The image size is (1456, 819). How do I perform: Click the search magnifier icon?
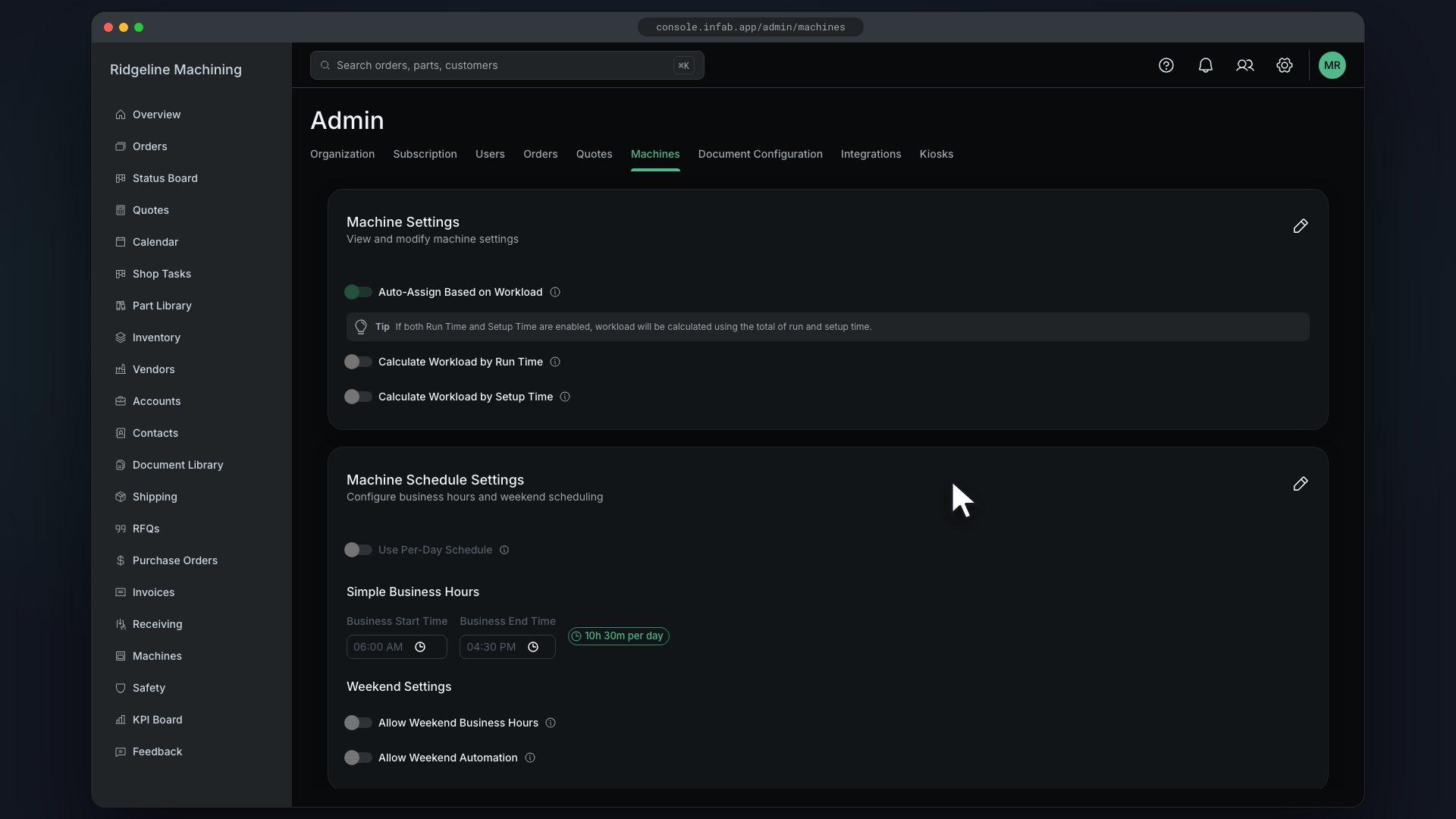(325, 65)
